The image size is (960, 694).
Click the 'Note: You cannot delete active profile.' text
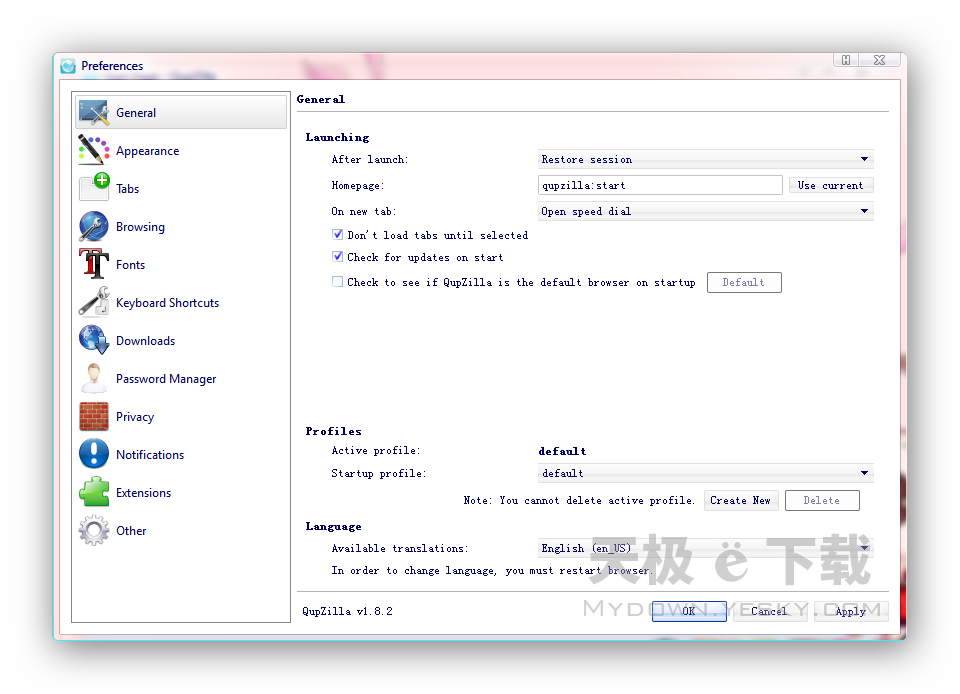(x=579, y=500)
